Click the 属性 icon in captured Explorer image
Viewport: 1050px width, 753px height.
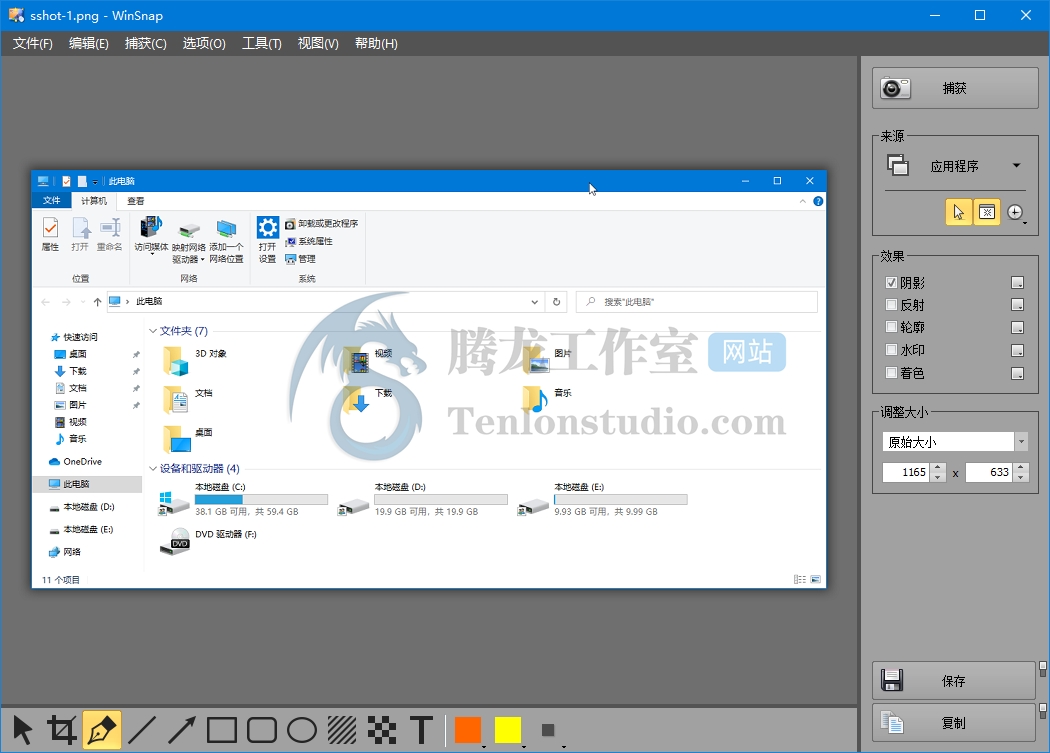pyautogui.click(x=50, y=234)
